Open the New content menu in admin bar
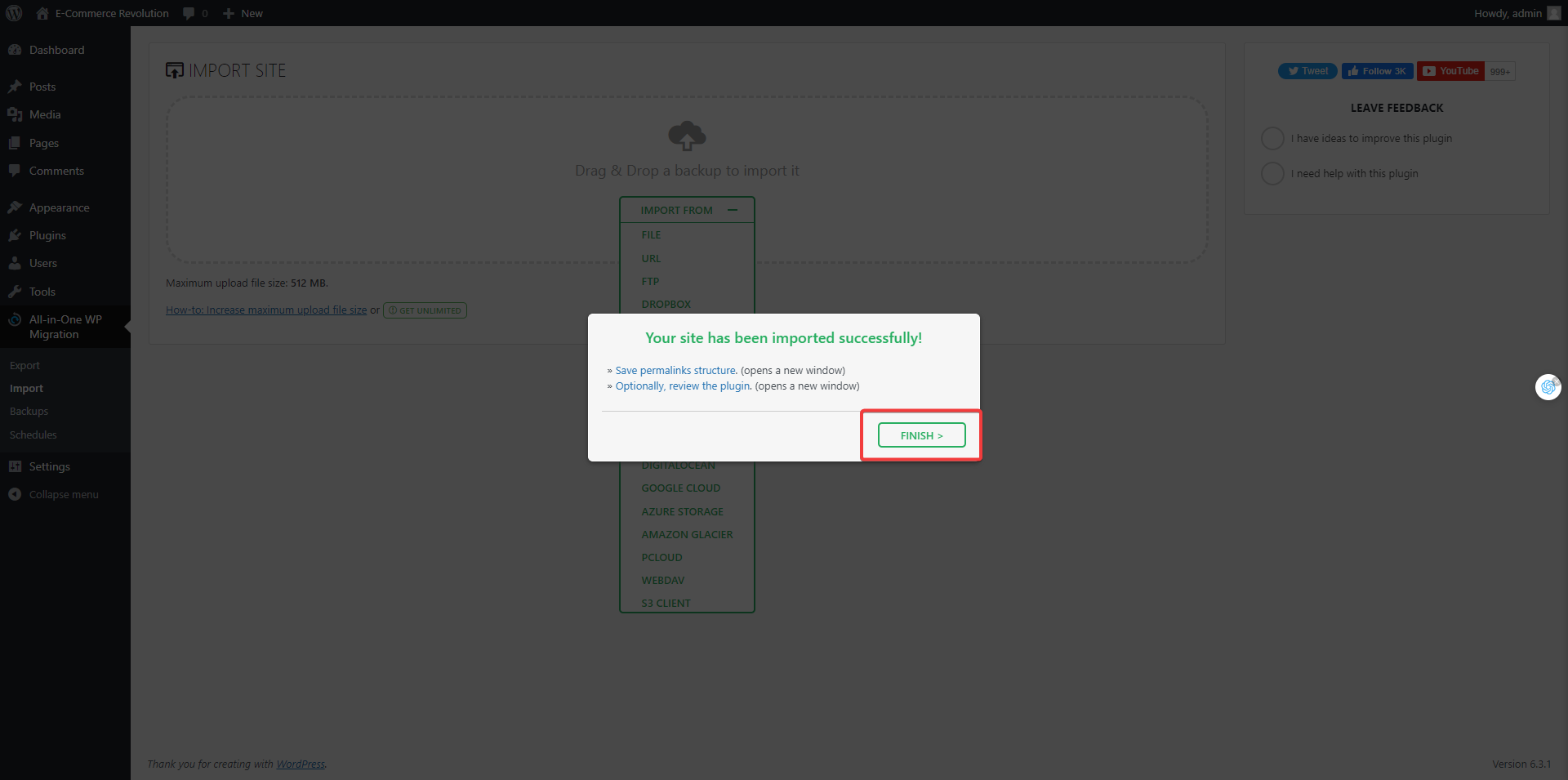Viewport: 1568px width, 780px height. 243,13
